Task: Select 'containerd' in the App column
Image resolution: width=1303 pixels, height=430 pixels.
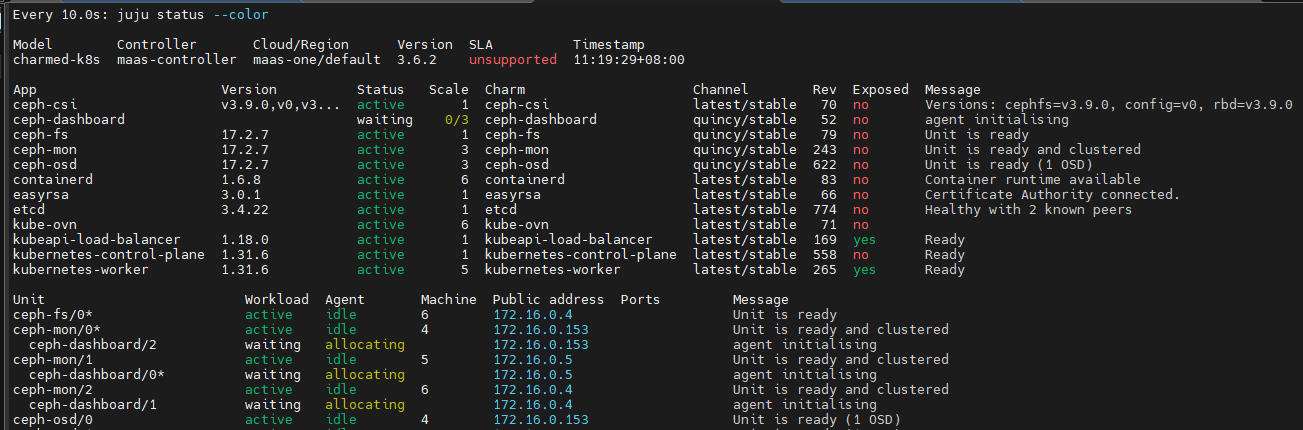Action: (x=53, y=180)
